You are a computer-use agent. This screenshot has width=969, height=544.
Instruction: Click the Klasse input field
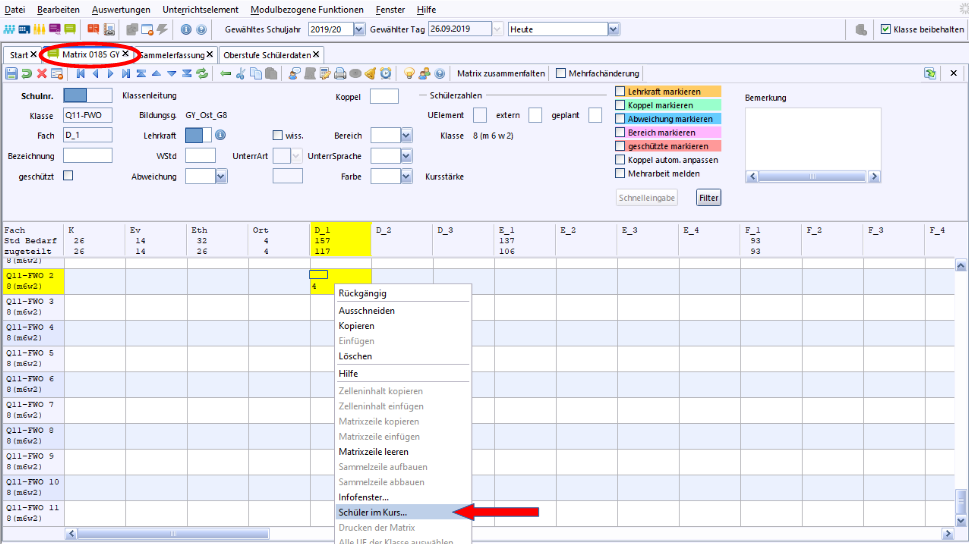(x=88, y=115)
